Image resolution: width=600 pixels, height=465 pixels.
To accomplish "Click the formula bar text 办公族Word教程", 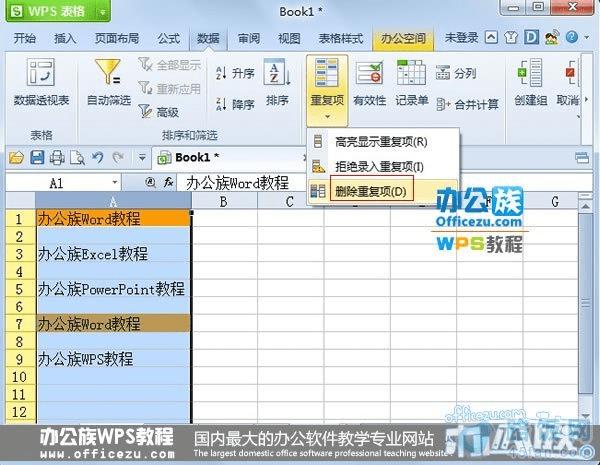I will tap(237, 183).
